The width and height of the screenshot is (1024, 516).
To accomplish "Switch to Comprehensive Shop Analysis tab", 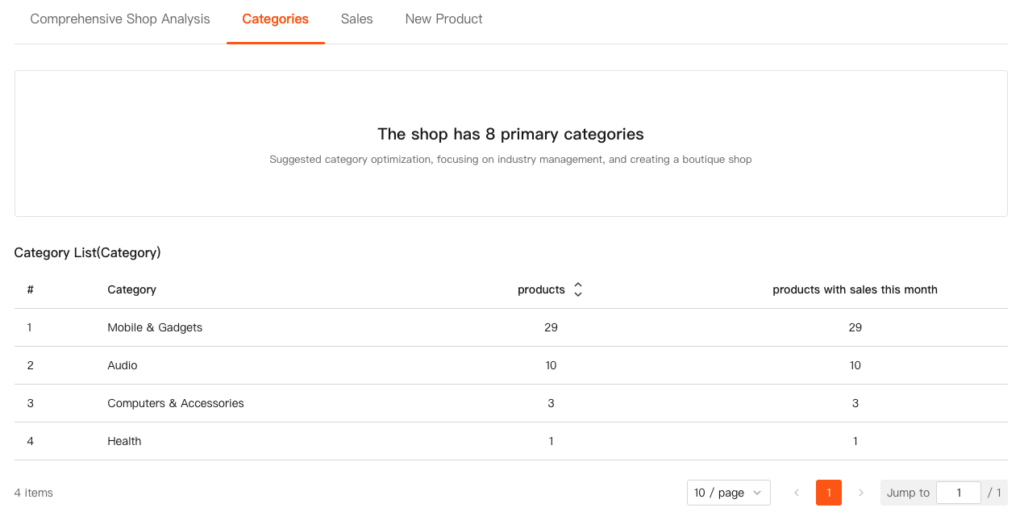I will (120, 19).
